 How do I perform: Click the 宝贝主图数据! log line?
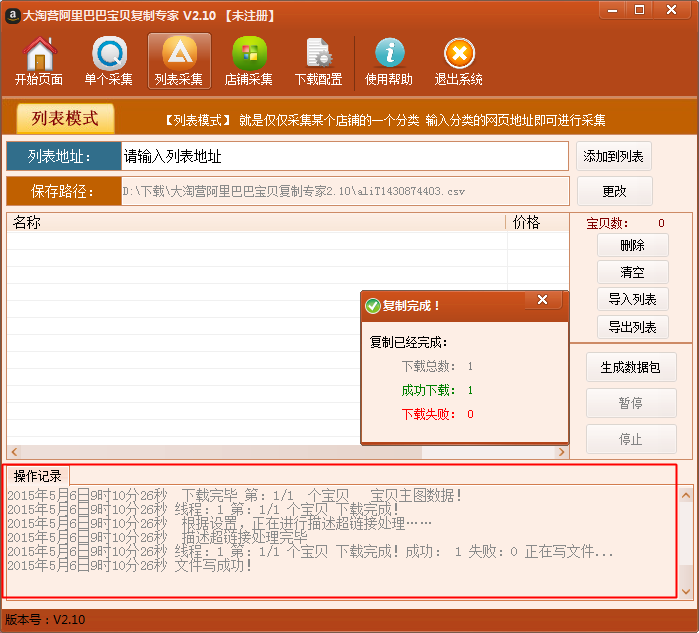(234, 495)
